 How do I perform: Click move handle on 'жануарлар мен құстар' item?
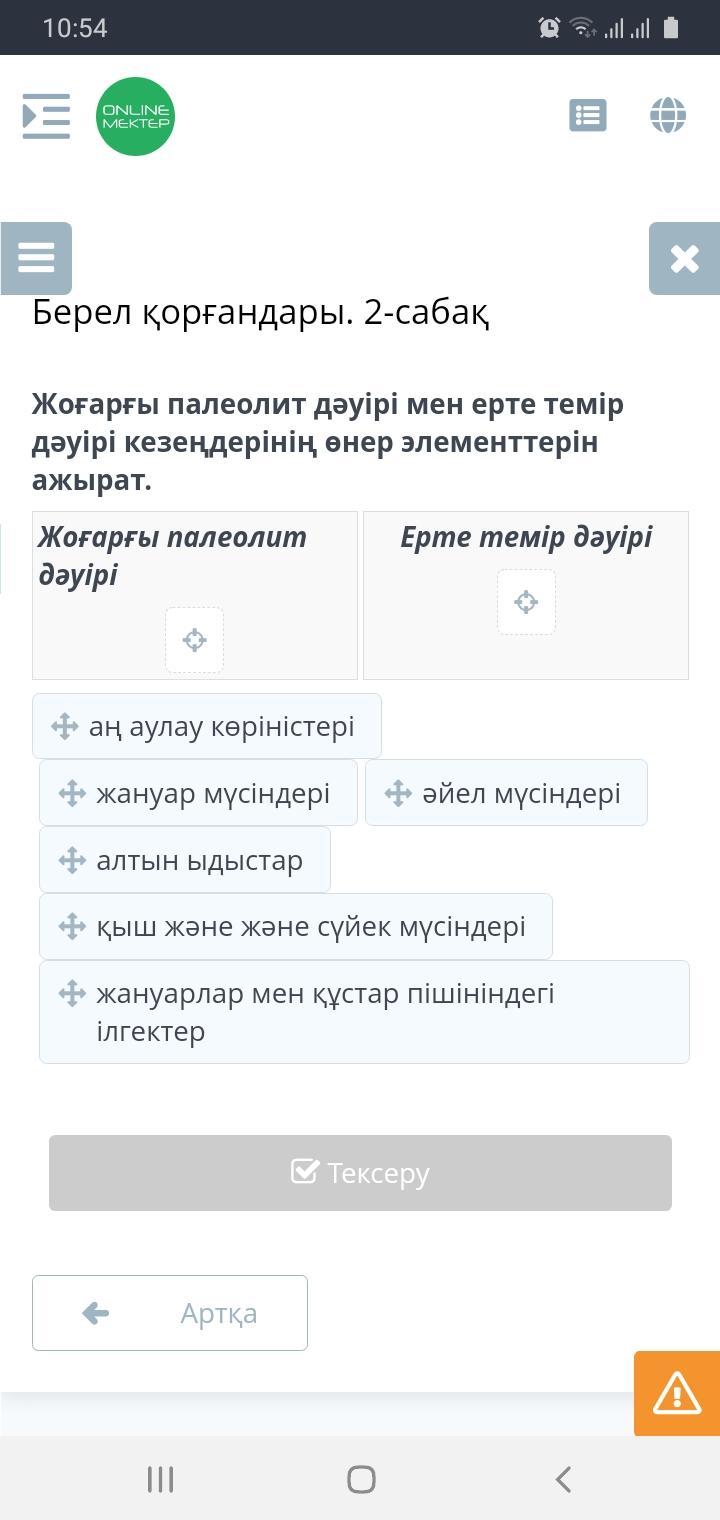(x=72, y=993)
